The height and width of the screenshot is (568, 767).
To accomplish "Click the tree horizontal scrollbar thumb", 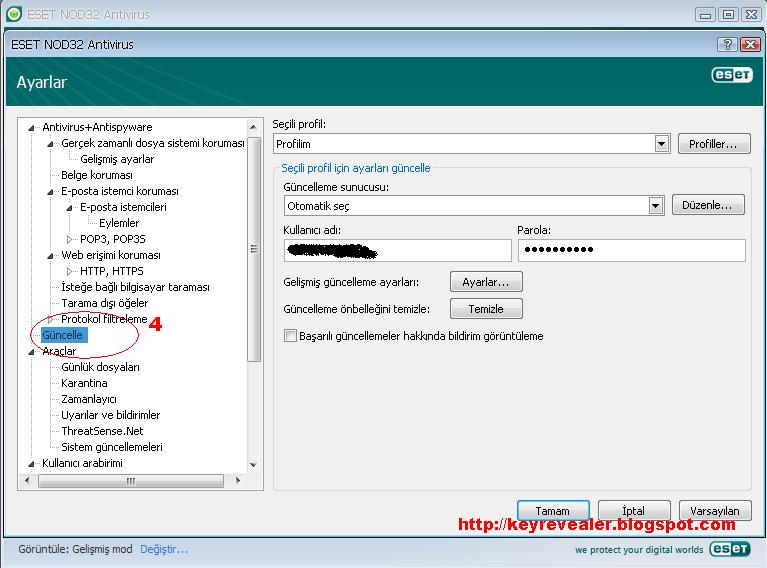I will (131, 481).
